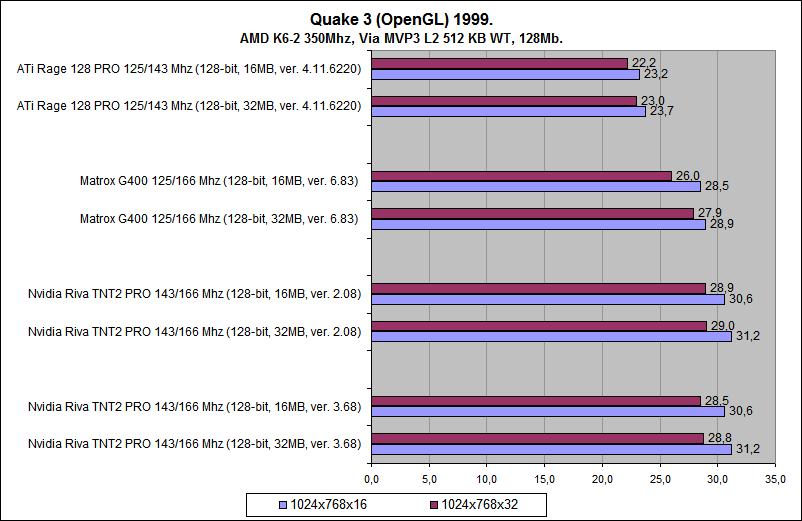This screenshot has height=521, width=802.
Task: Click the Matrox G400 32MB ver. 6.83 label
Action: click(x=219, y=219)
